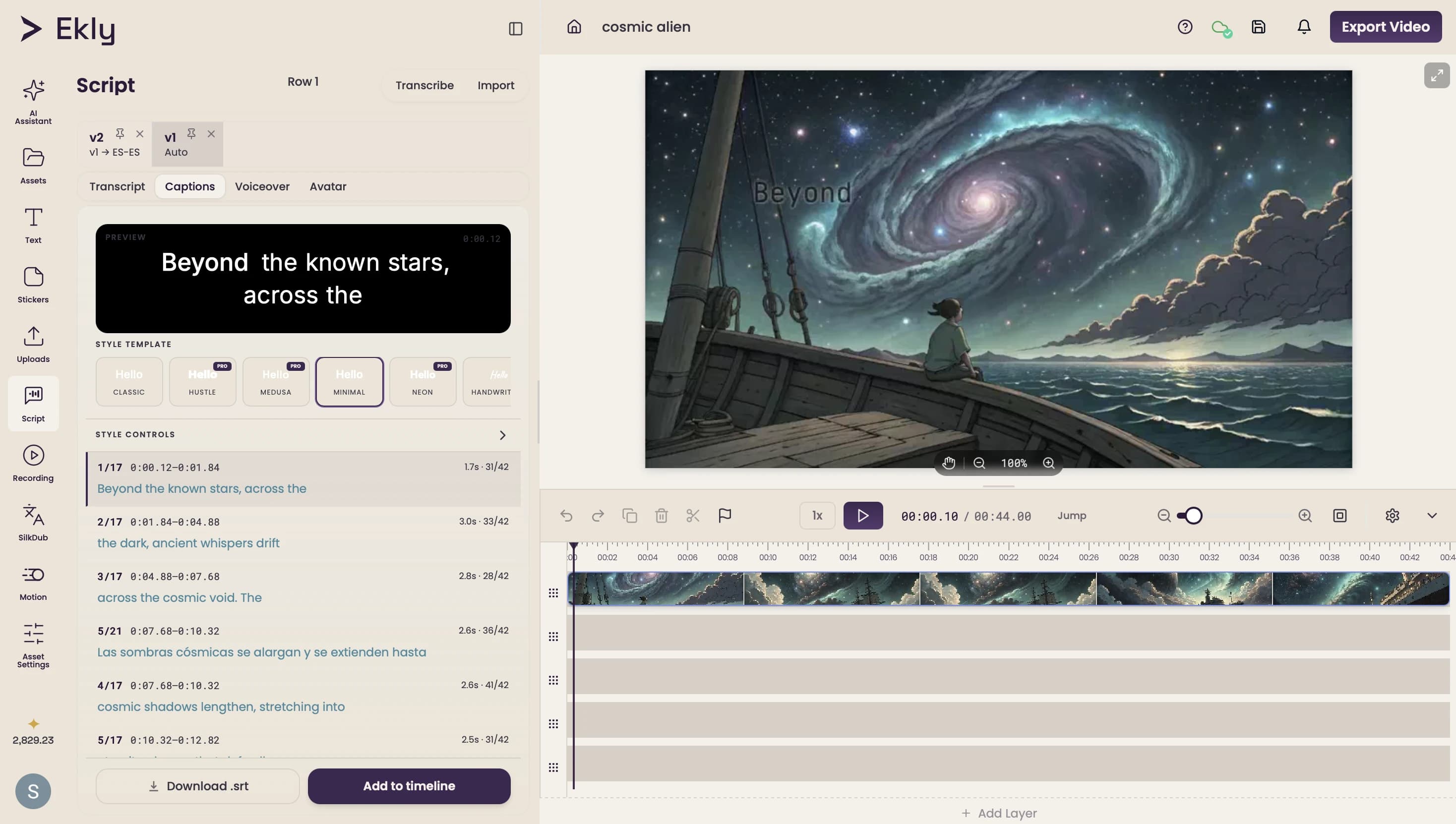Viewport: 1456px width, 824px height.
Task: Click the Transcribe button
Action: click(425, 85)
